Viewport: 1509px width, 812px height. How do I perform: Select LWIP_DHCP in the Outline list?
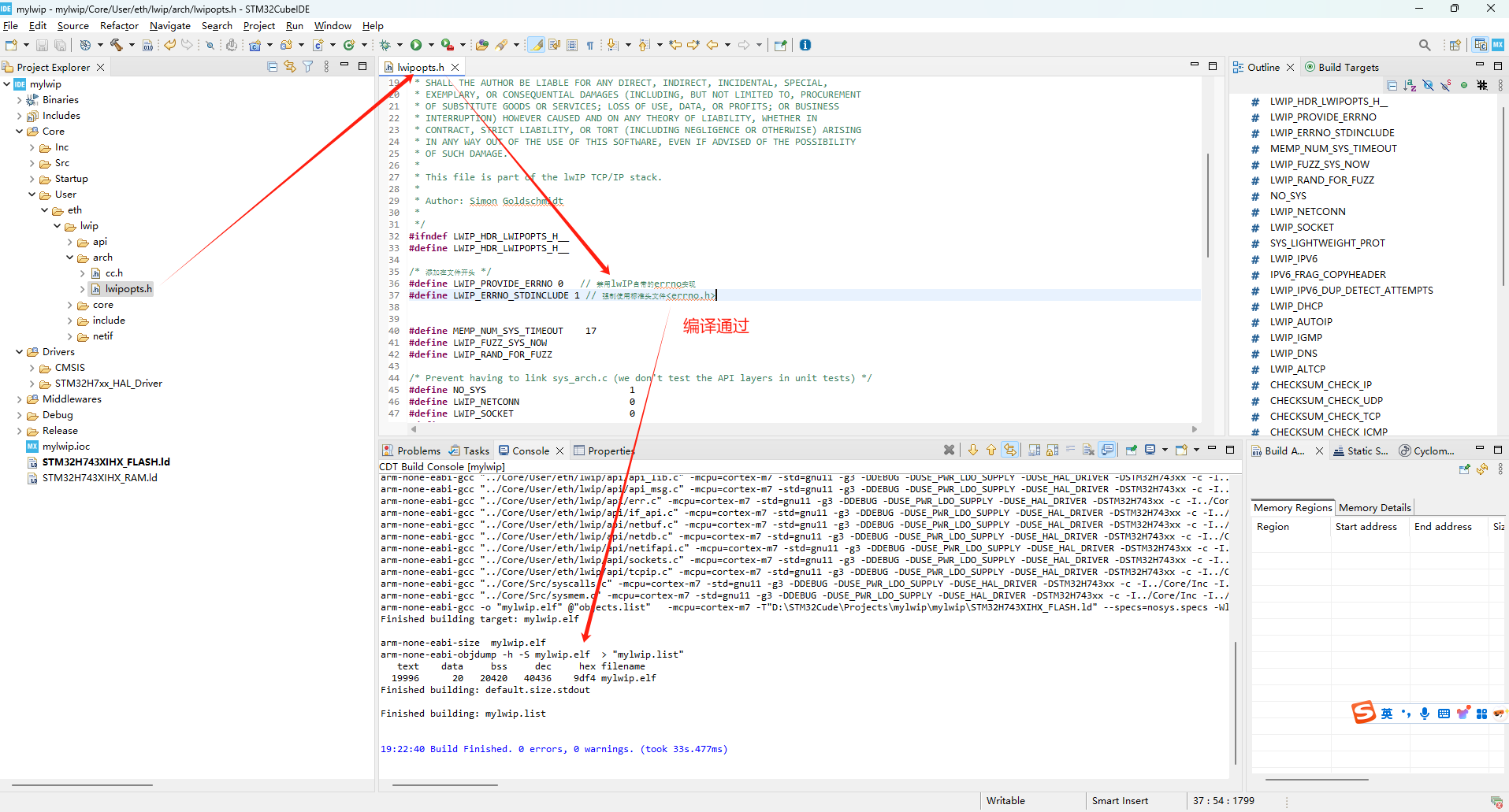1295,306
